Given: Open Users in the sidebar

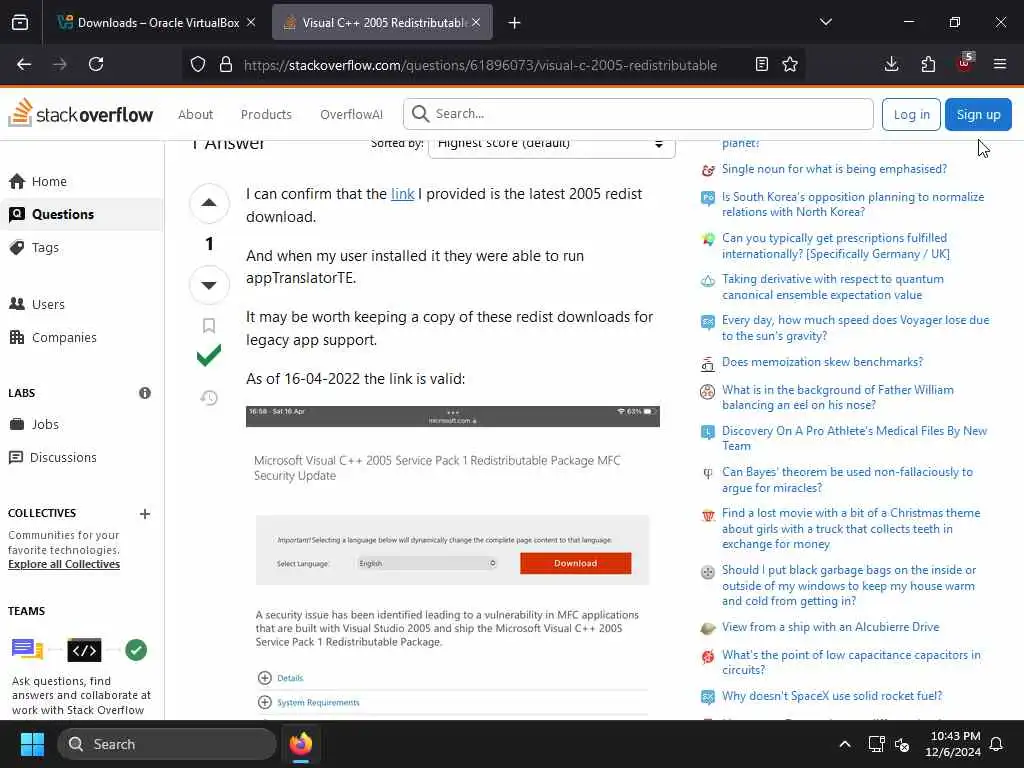Looking at the screenshot, I should coord(82,304).
